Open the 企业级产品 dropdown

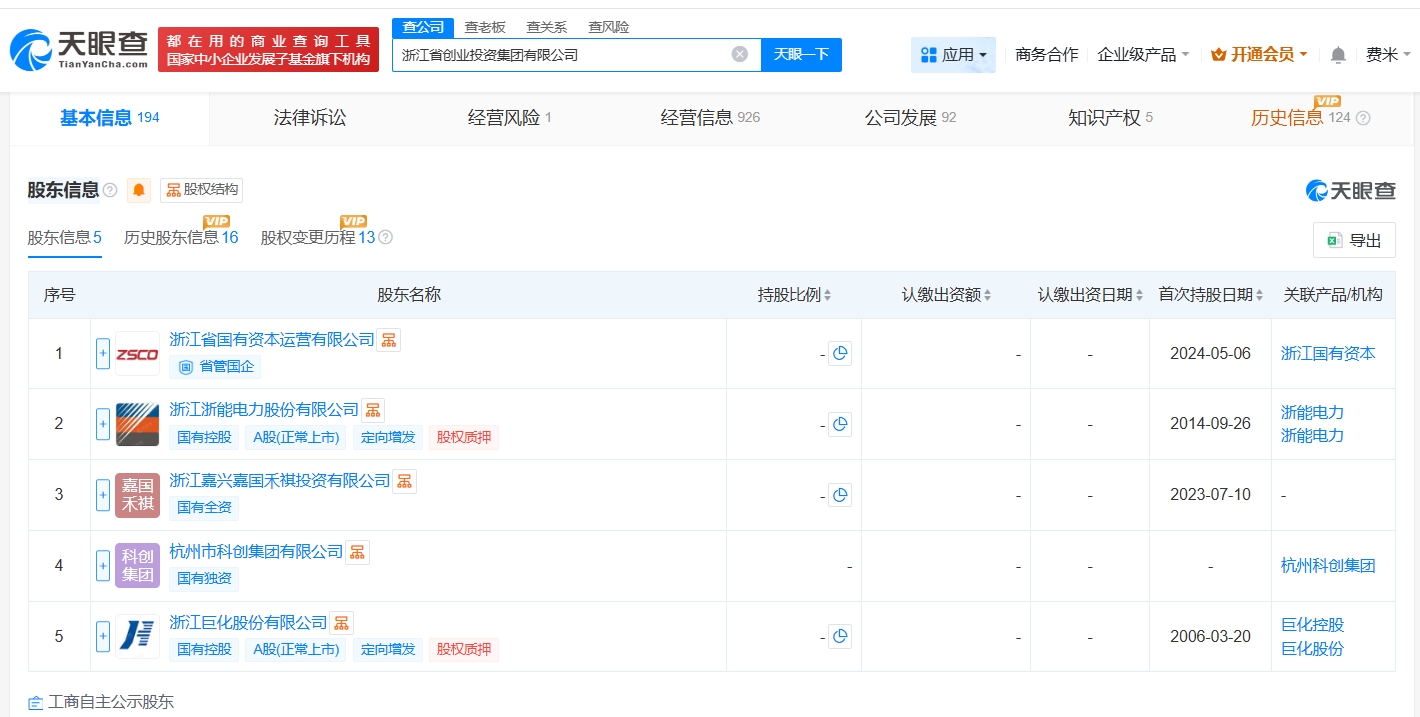point(1143,55)
